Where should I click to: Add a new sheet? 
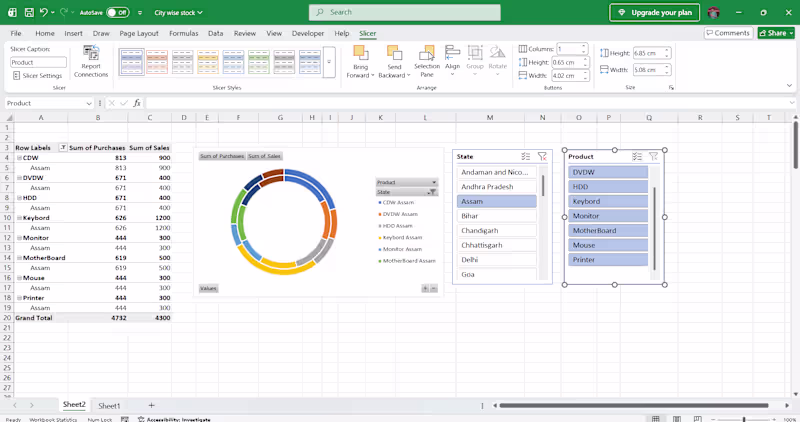tap(151, 405)
